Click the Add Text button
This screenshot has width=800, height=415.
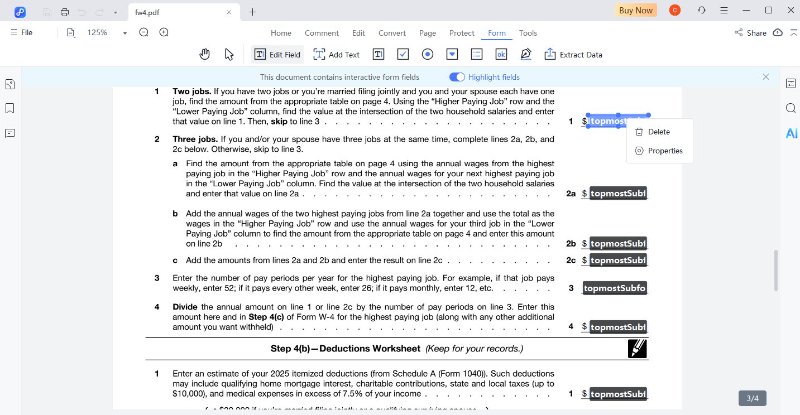(336, 55)
